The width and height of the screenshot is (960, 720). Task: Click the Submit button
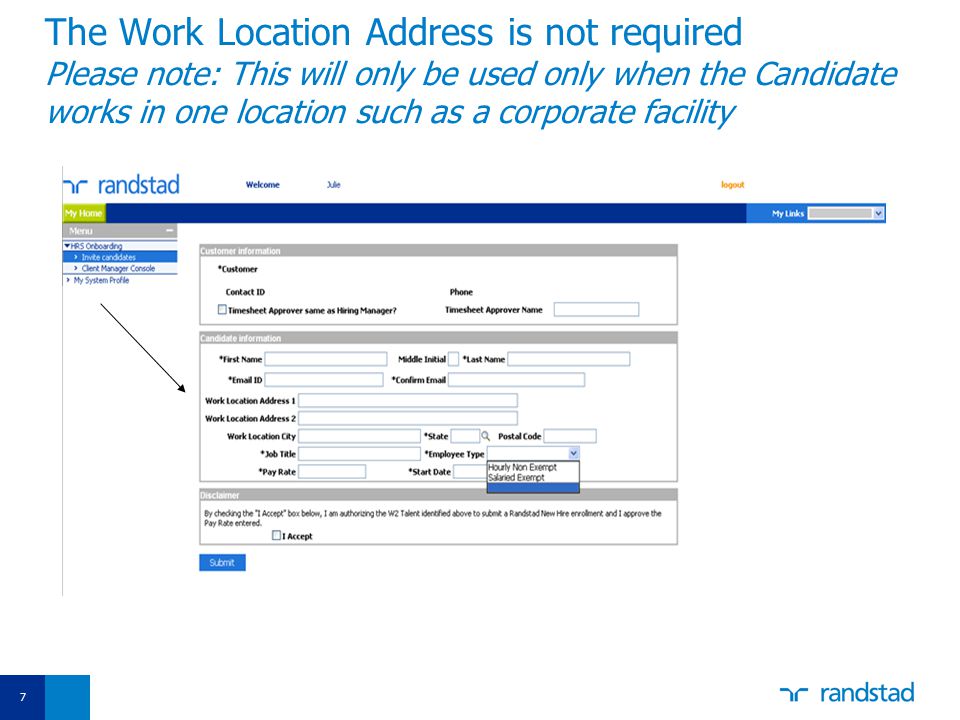pos(222,563)
